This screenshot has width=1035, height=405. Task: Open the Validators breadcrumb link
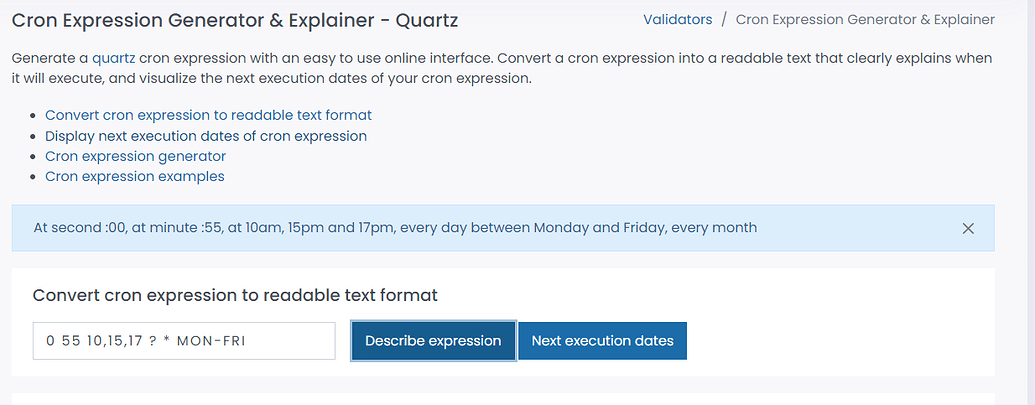(x=677, y=19)
